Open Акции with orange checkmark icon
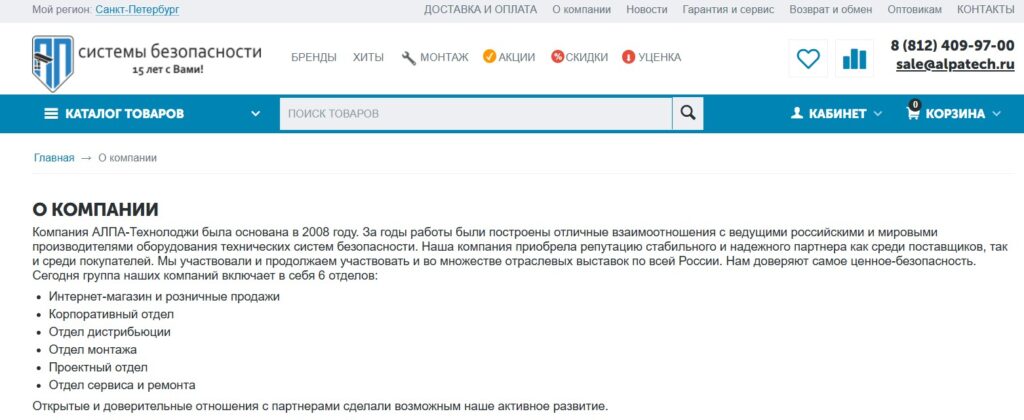Viewport: 1024px width, 420px height. point(508,57)
